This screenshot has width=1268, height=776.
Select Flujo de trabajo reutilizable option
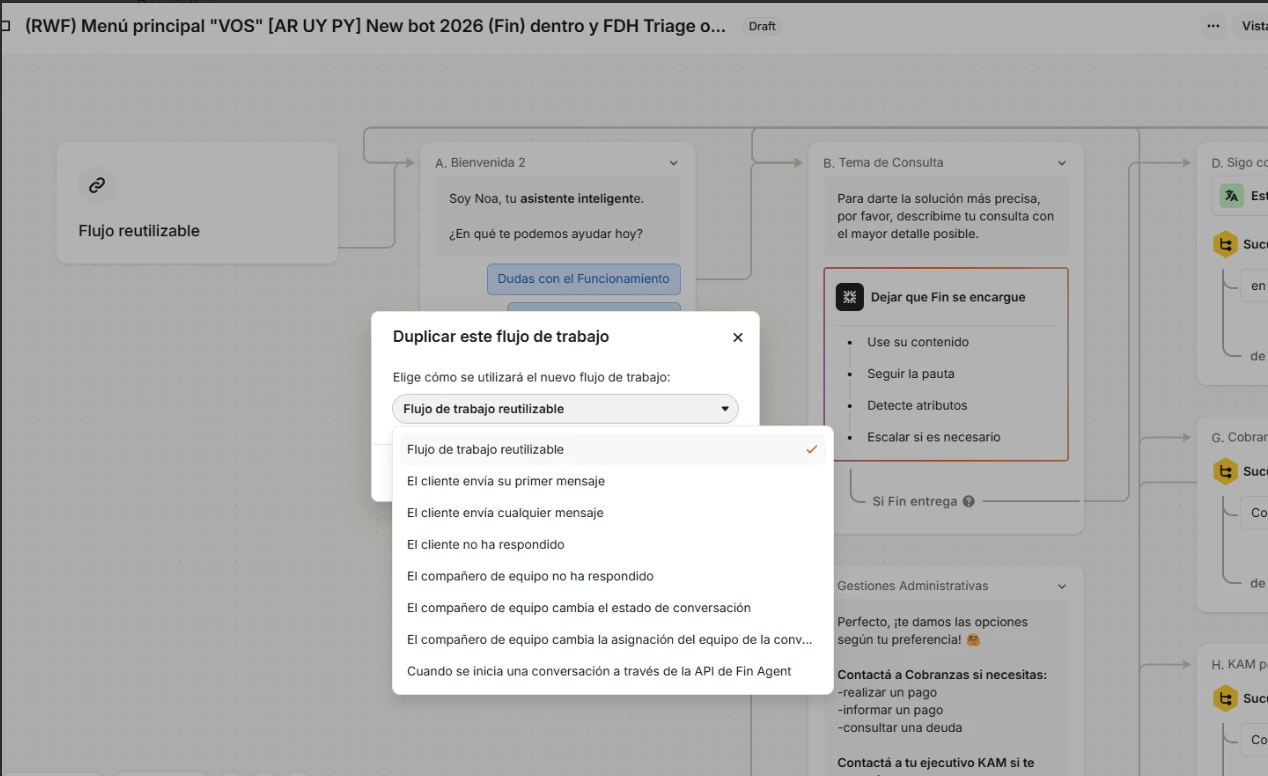[x=613, y=450]
